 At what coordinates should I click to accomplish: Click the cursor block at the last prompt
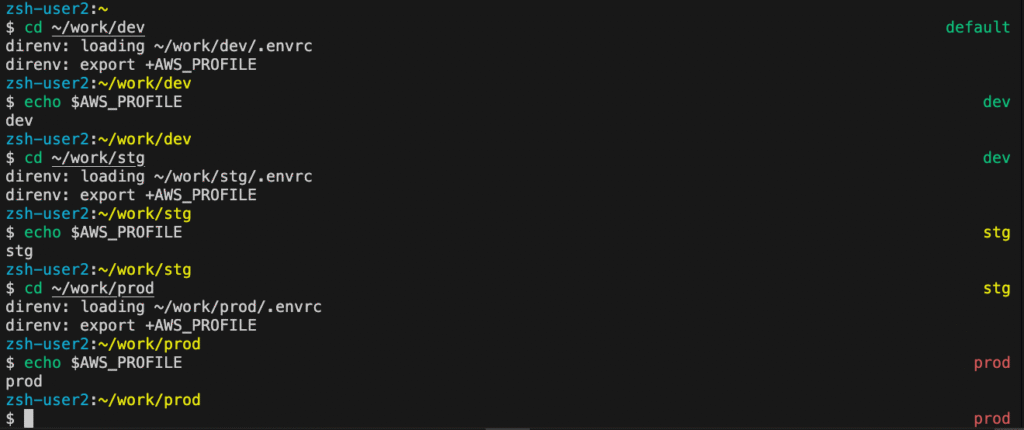(x=29, y=418)
